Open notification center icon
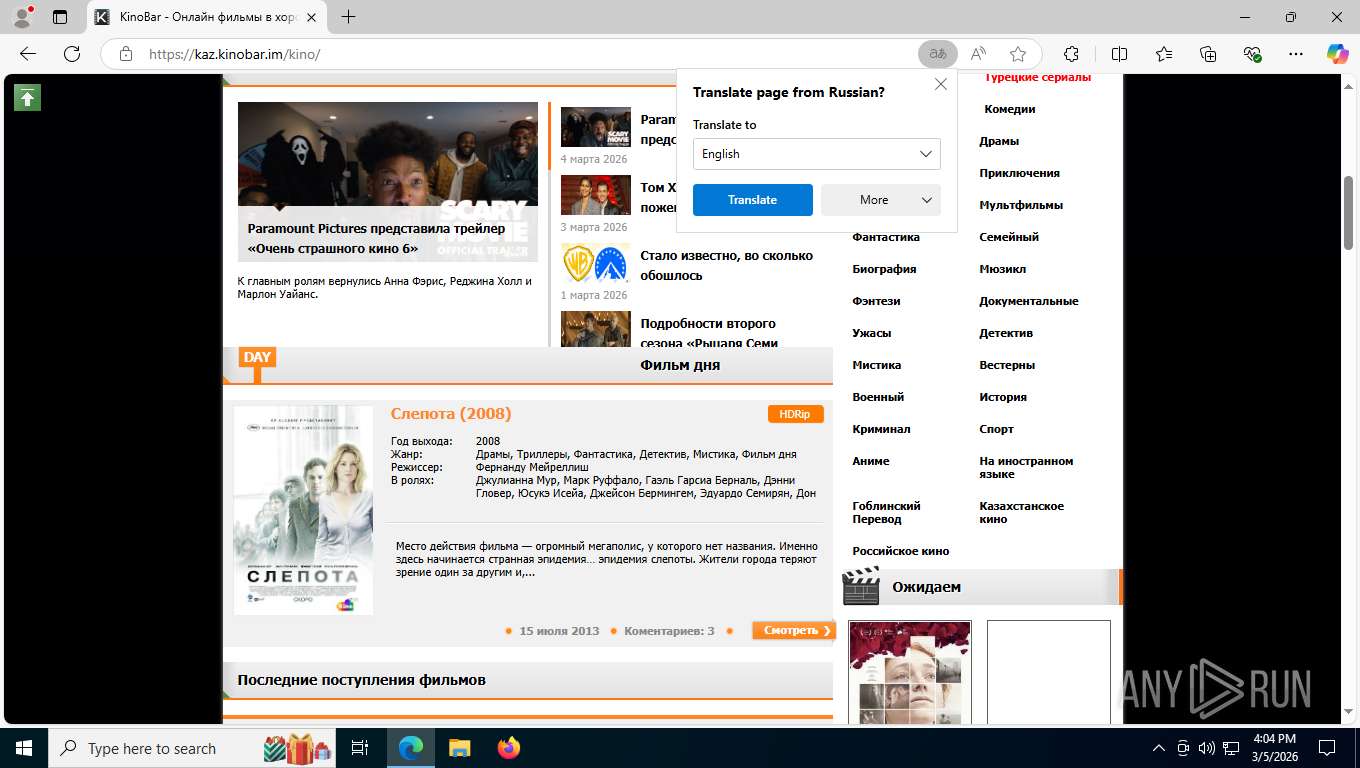 1327,748
